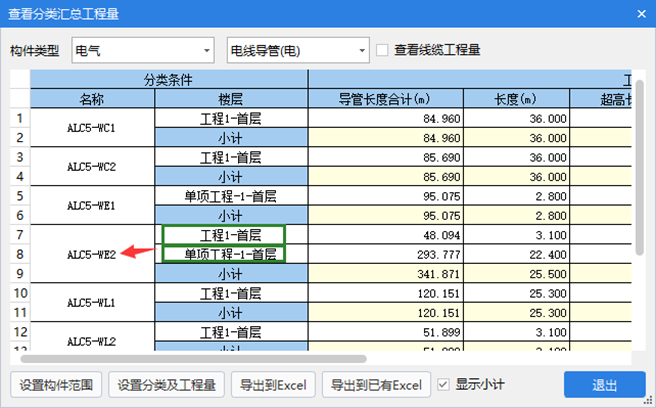The height and width of the screenshot is (408, 656).
Task: Select the 名称 column header
Action: coord(92,99)
